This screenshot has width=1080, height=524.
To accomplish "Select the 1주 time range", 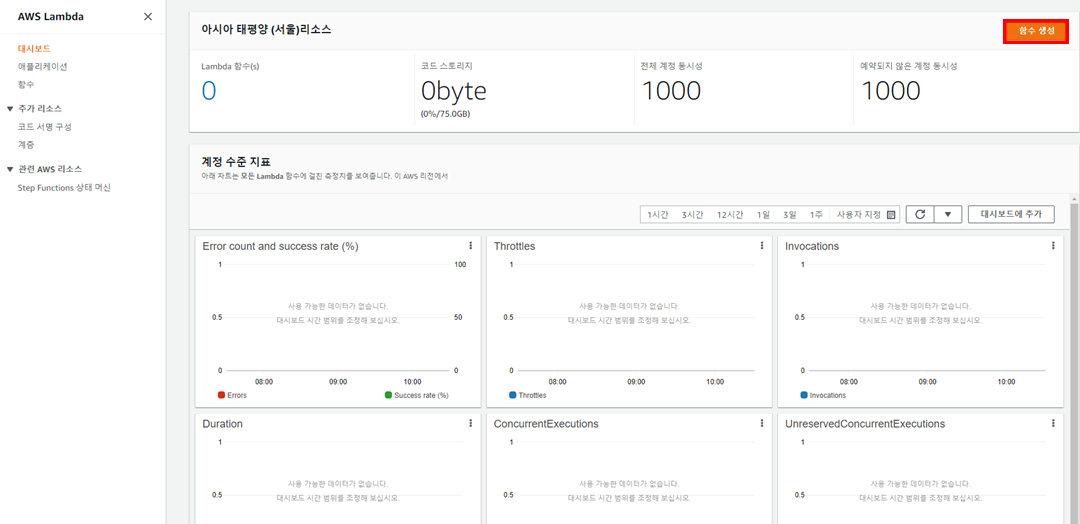I will click(x=816, y=215).
